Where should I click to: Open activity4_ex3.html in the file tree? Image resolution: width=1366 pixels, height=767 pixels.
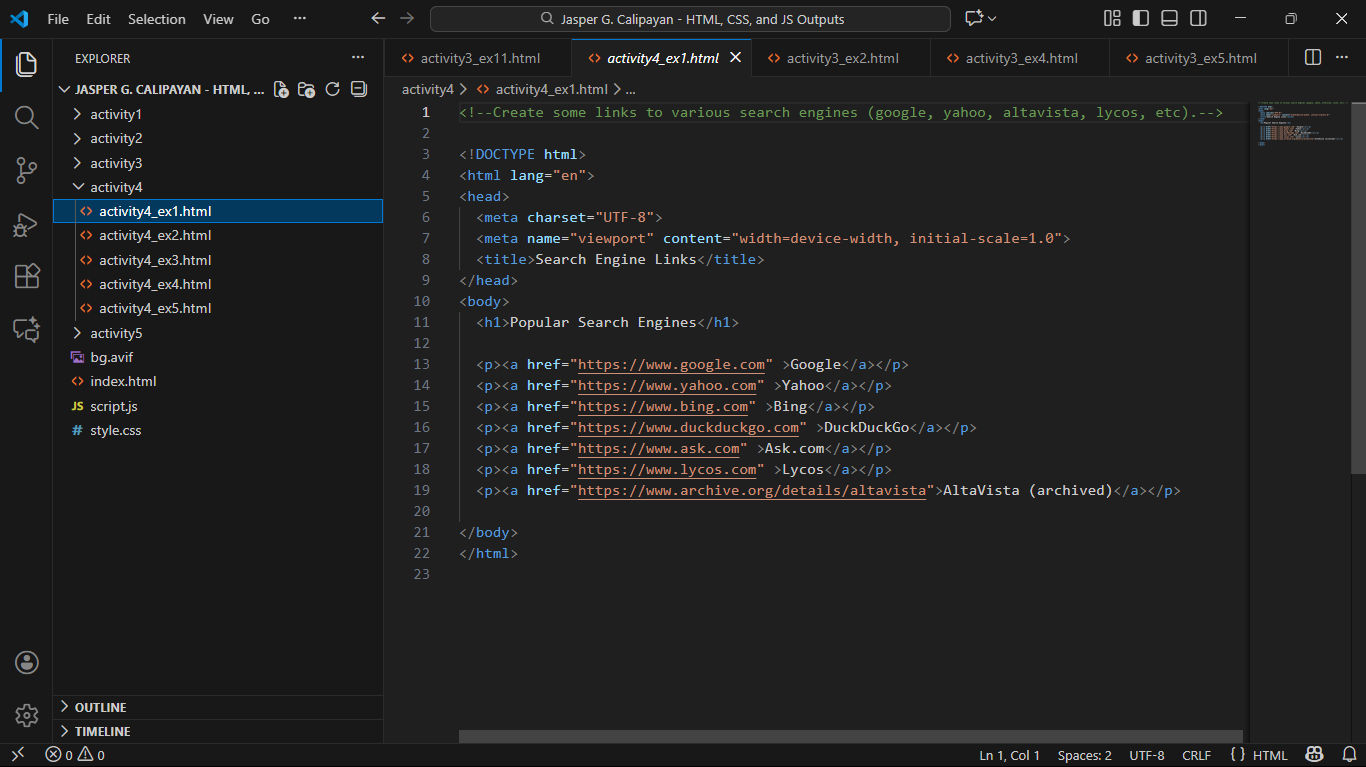[155, 260]
